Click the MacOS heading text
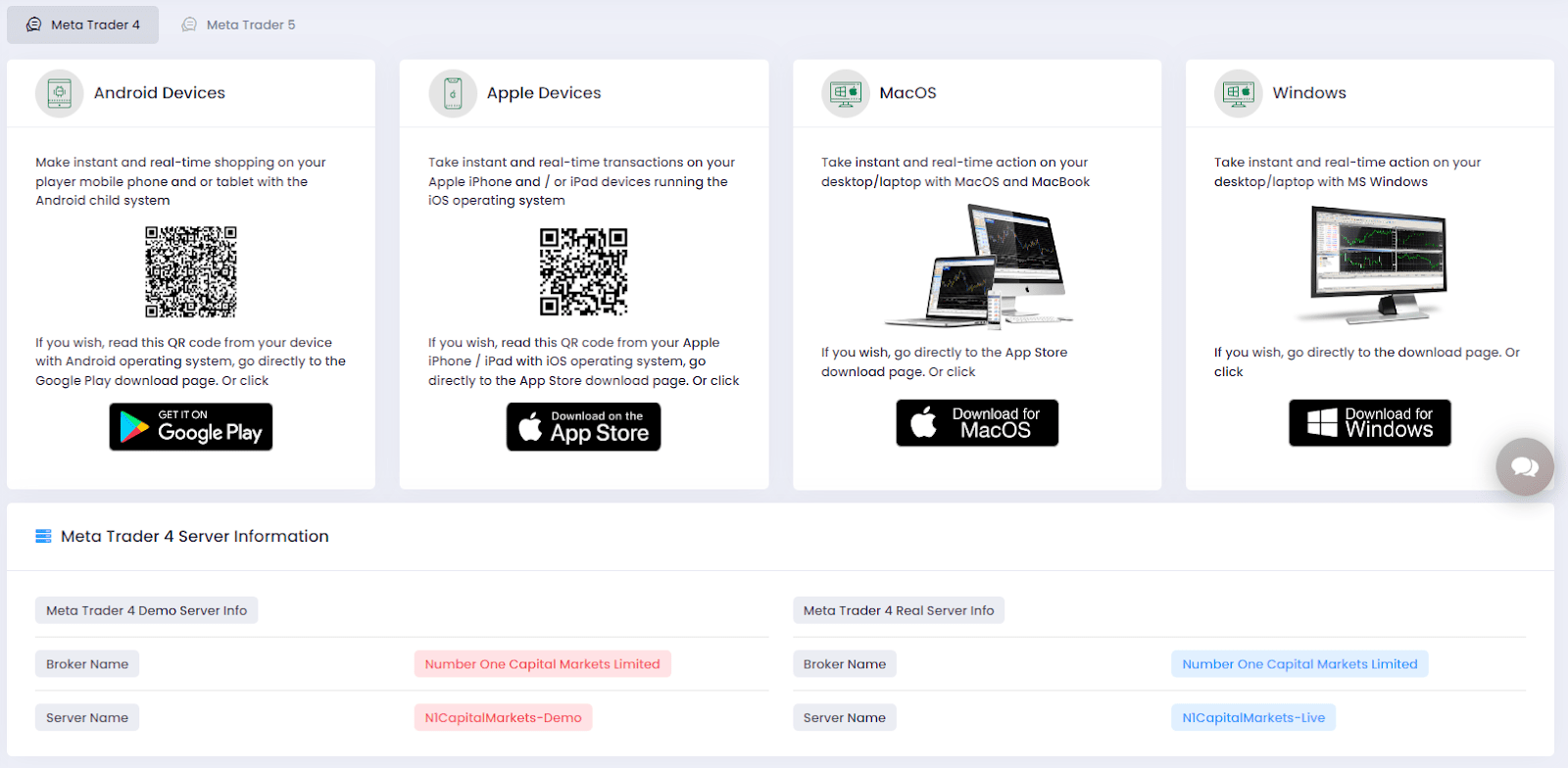Image resolution: width=1568 pixels, height=768 pixels. (908, 93)
